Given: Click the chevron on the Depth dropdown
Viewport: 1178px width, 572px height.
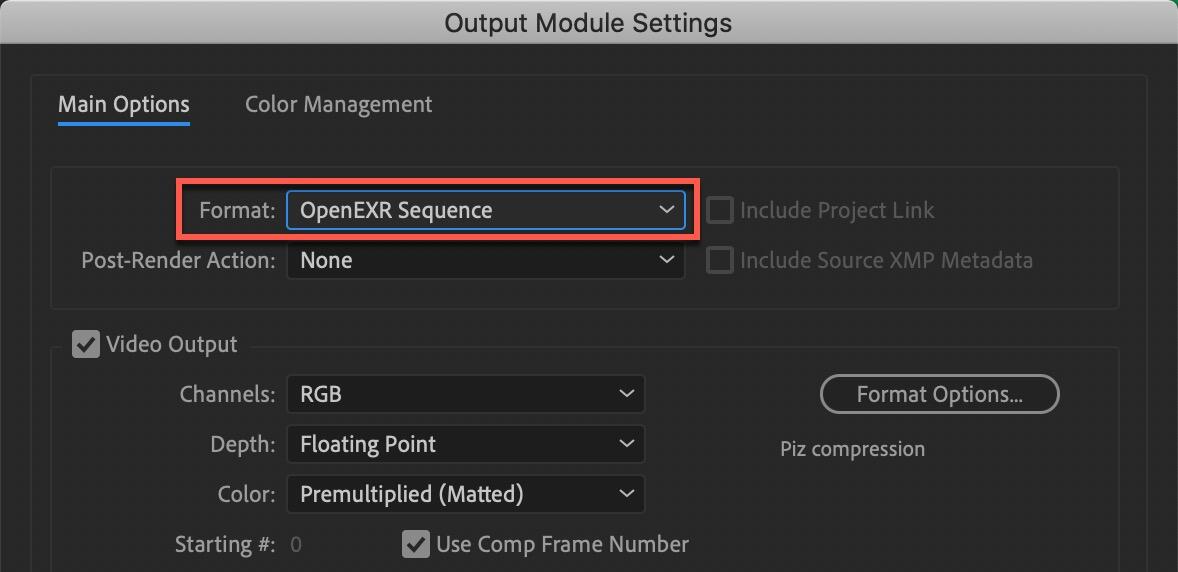Looking at the screenshot, I should coord(626,444).
